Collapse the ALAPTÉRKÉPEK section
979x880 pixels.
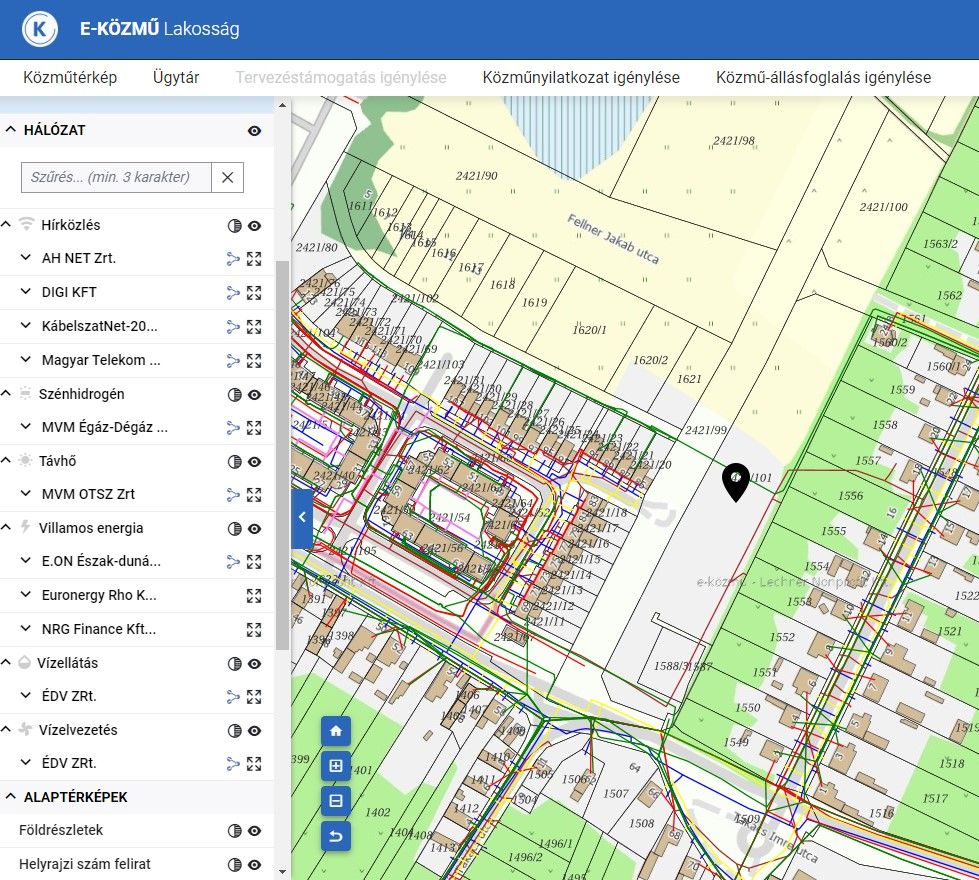click(x=11, y=797)
